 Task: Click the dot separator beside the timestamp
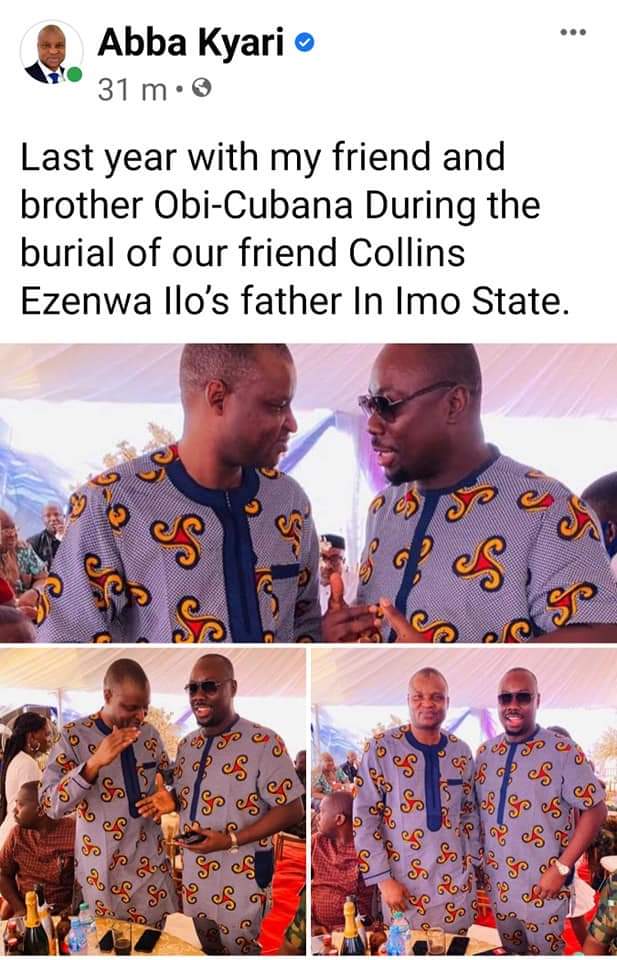(x=179, y=91)
